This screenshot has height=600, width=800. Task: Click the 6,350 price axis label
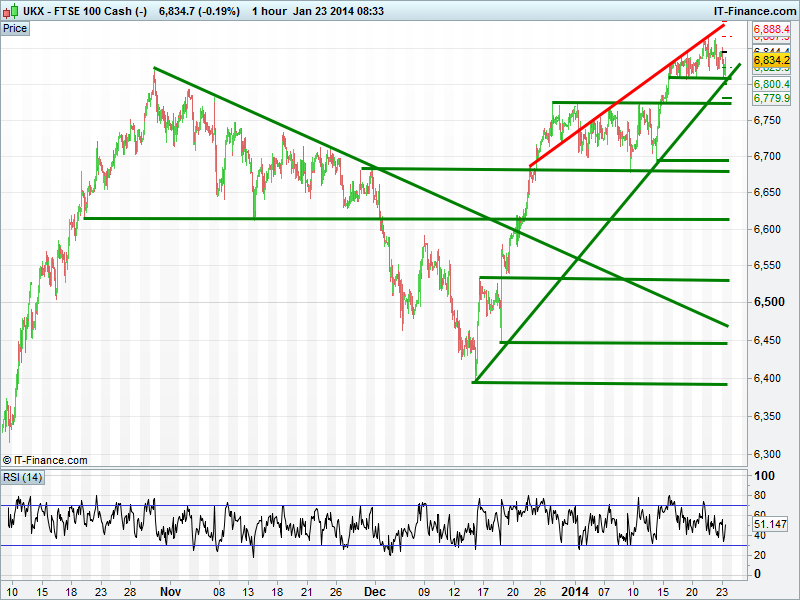767,416
